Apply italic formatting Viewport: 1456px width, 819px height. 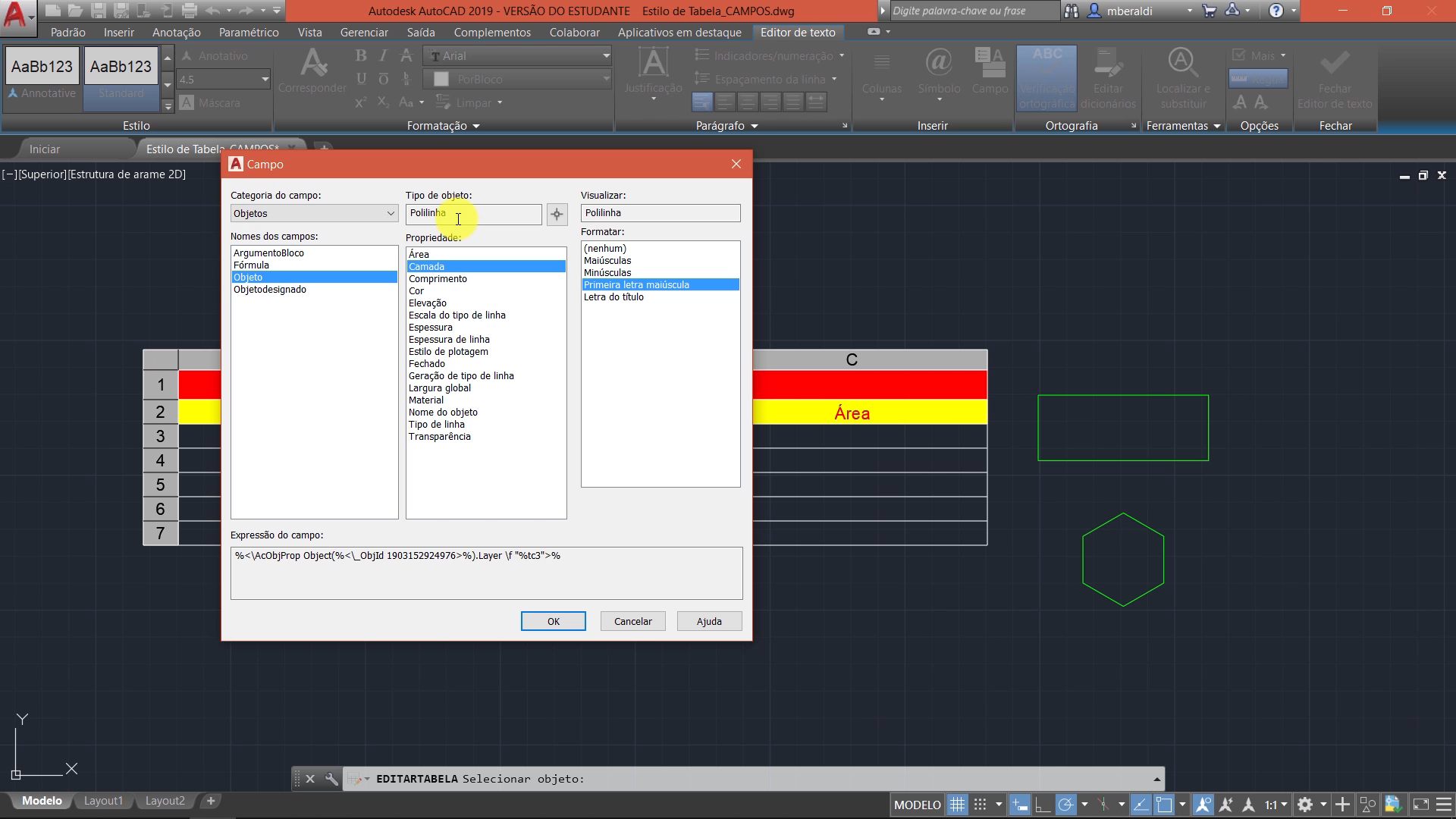383,55
